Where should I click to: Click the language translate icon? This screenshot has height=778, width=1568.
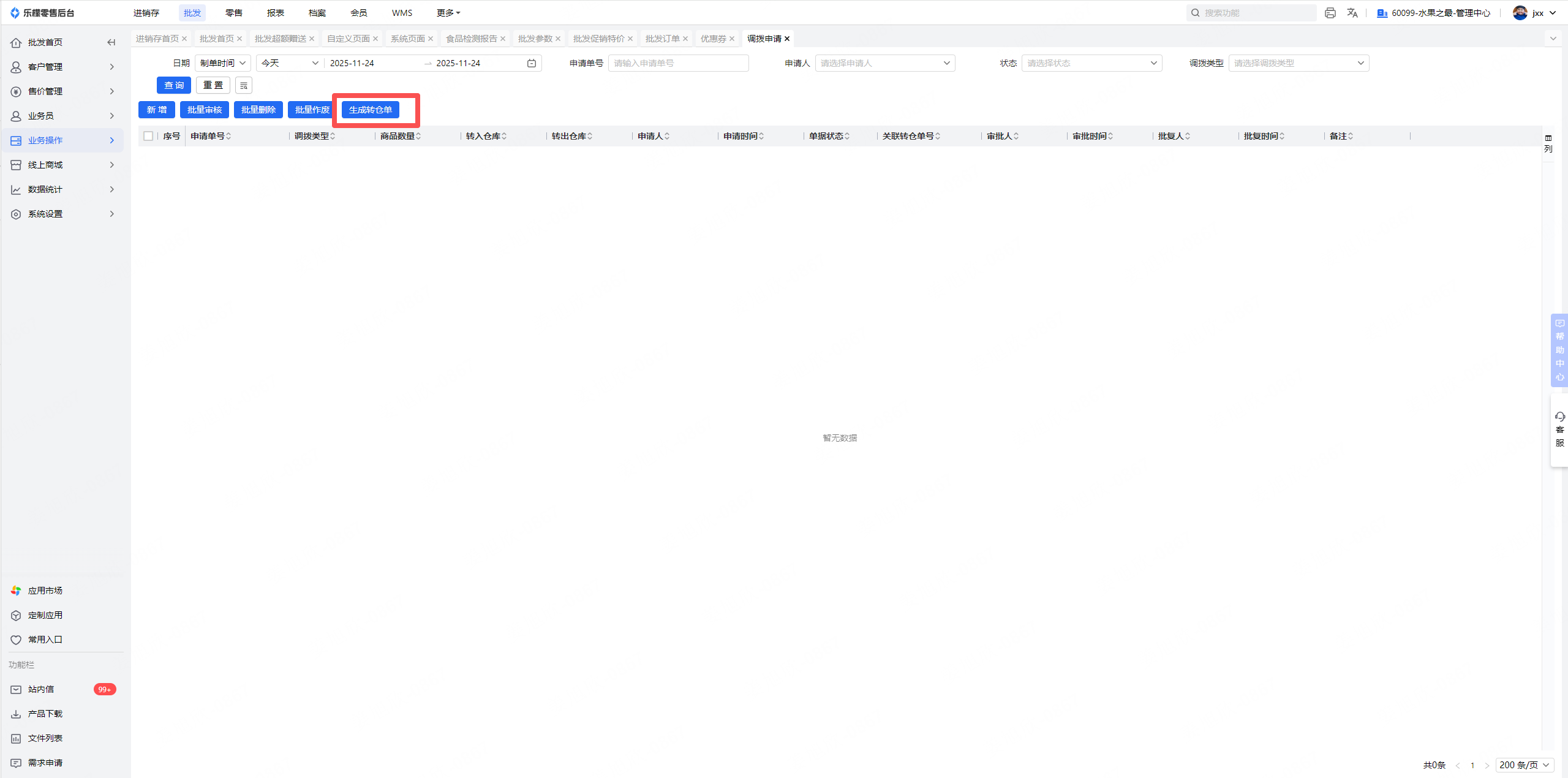point(1352,13)
